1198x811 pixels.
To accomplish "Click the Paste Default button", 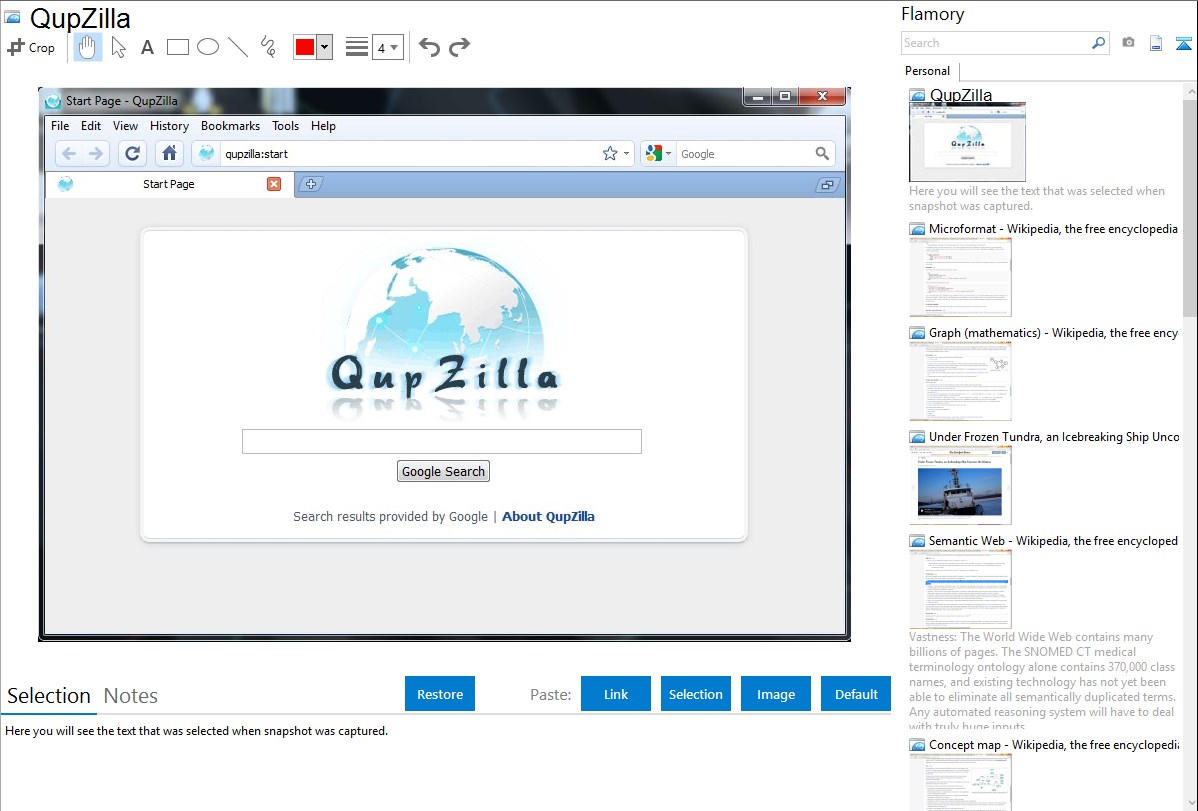I will pyautogui.click(x=856, y=694).
